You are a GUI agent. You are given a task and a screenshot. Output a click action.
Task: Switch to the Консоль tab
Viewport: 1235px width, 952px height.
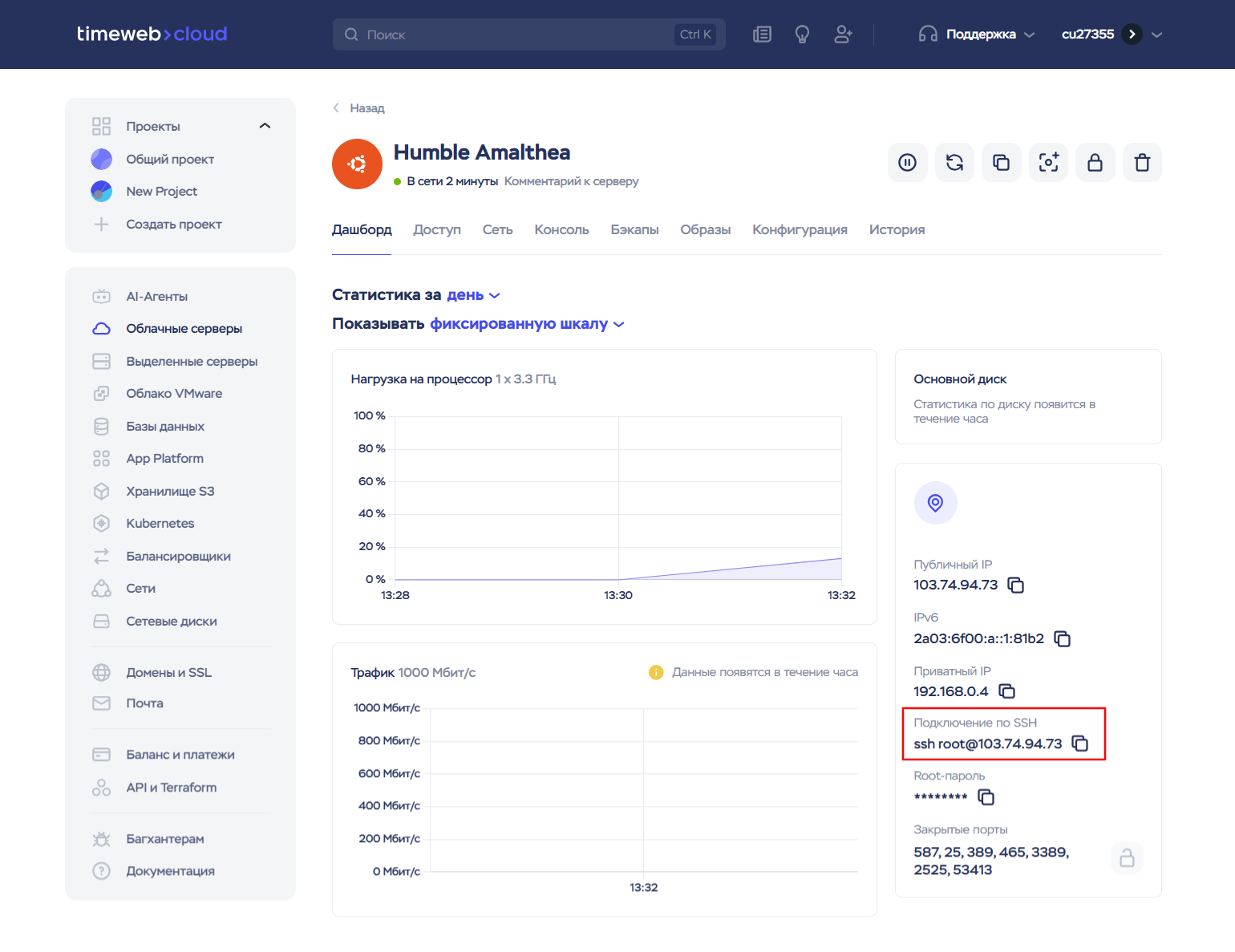pos(561,230)
